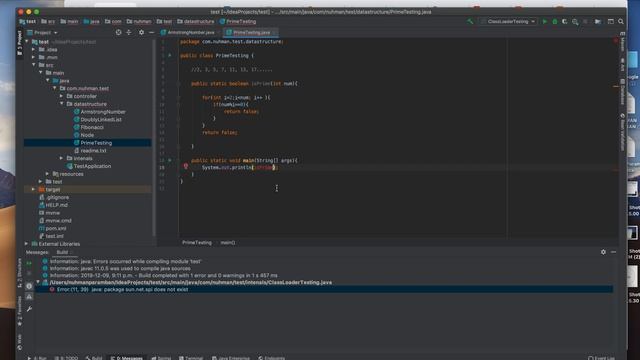Viewport: 640px width, 360px height.
Task: Click the Locate/Scroll from Source target icon
Action: (118, 32)
